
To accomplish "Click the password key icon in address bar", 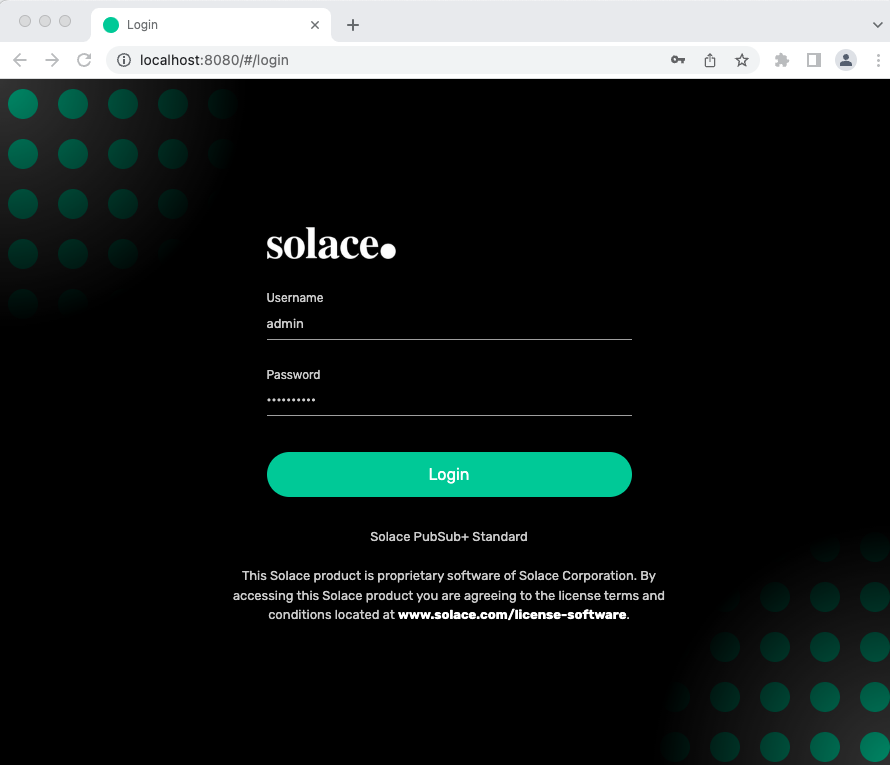I will point(678,60).
